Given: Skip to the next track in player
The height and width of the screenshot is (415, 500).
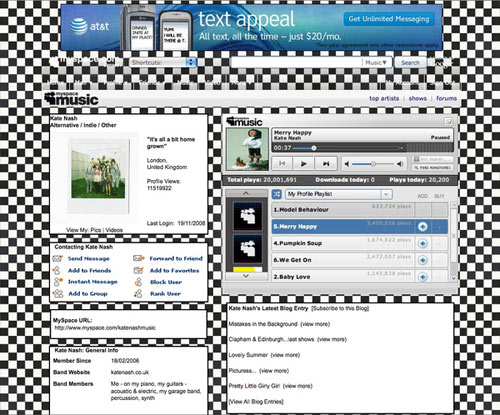Looking at the screenshot, I should [326, 164].
